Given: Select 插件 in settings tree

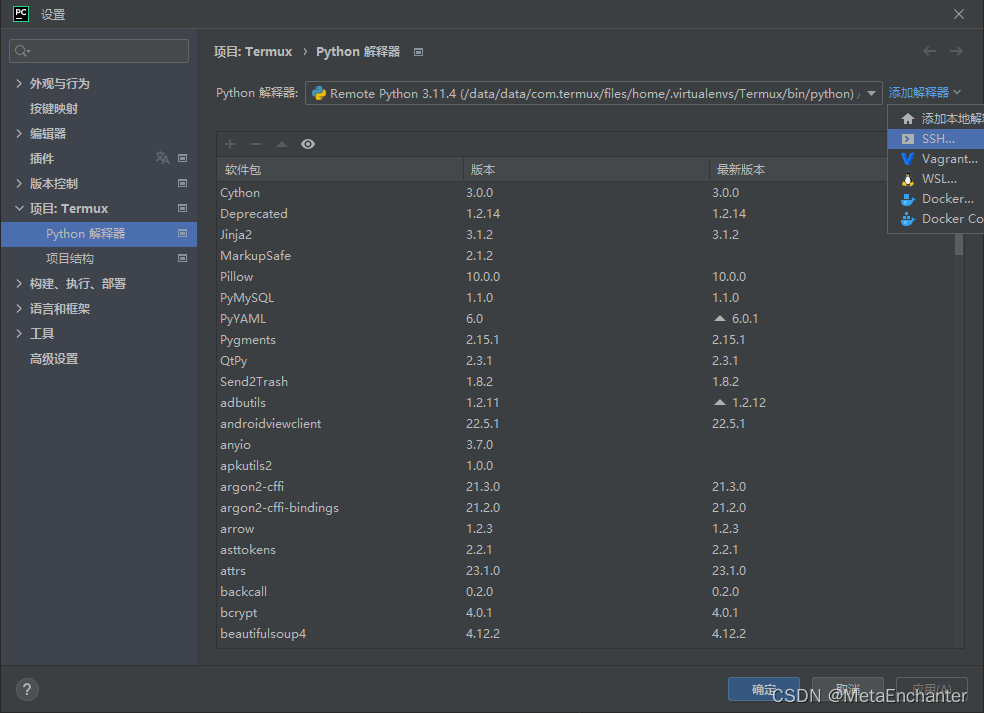Looking at the screenshot, I should point(42,158).
